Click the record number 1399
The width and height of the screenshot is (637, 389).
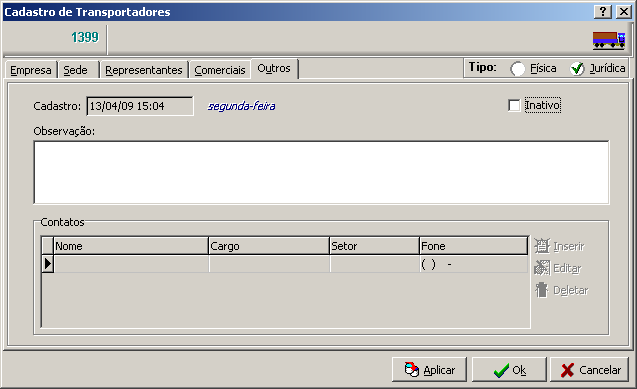click(85, 37)
